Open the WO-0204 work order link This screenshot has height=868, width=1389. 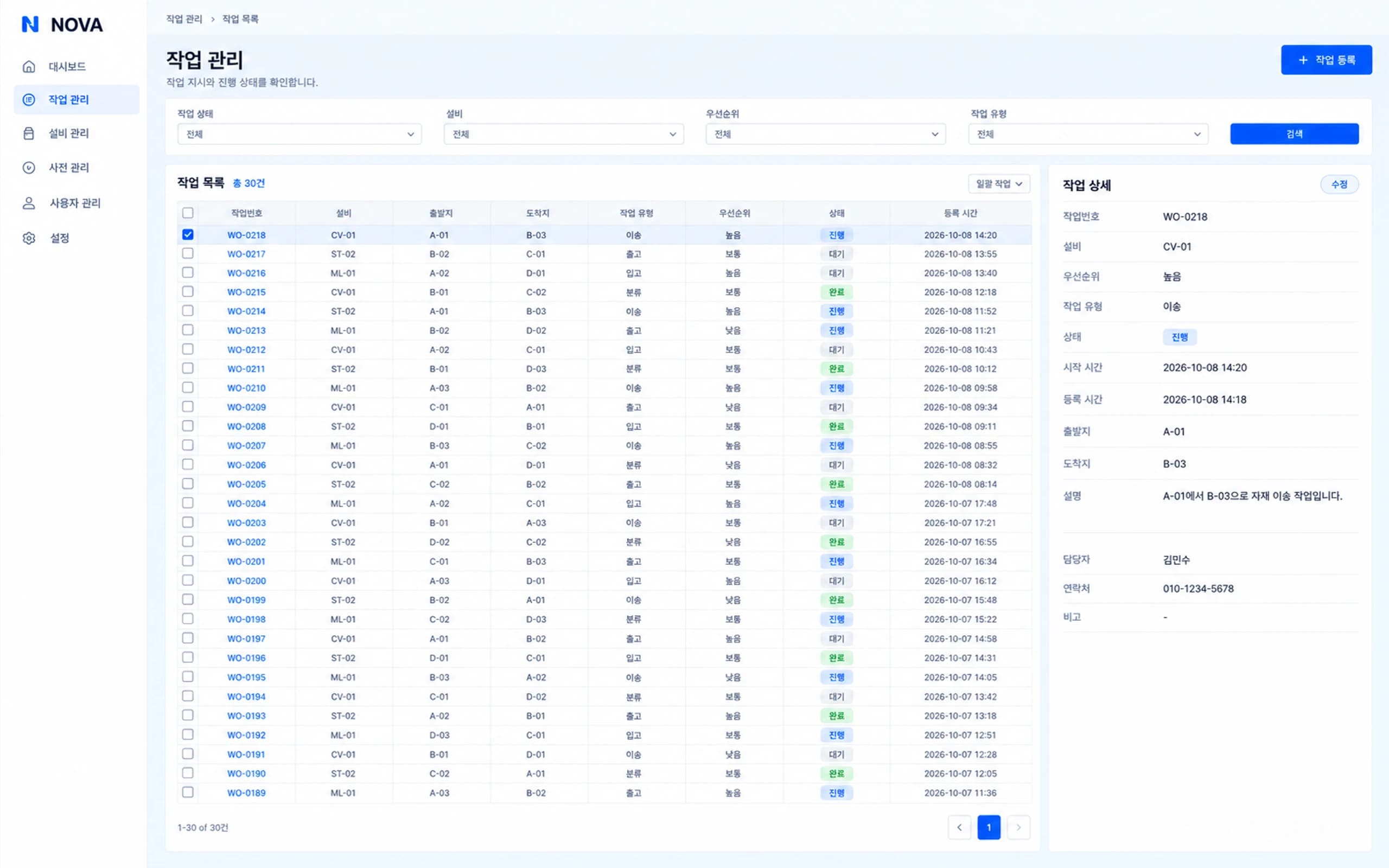pyautogui.click(x=246, y=503)
